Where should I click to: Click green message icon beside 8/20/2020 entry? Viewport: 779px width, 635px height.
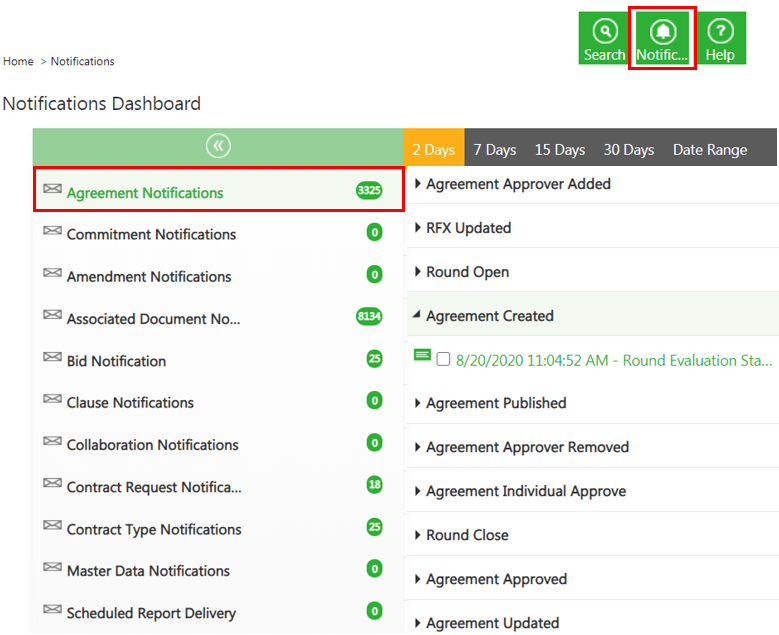coord(422,356)
